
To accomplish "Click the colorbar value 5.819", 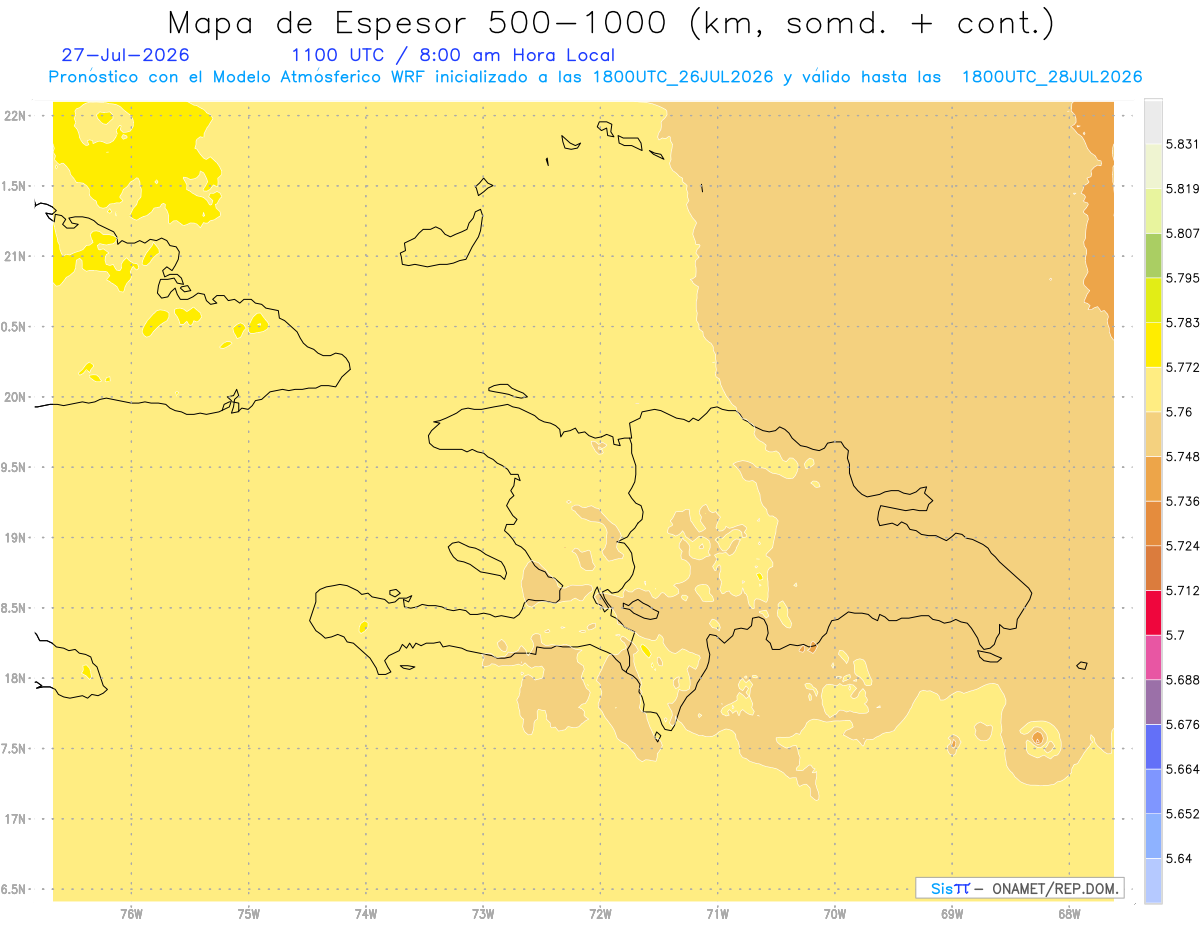I will [1182, 188].
